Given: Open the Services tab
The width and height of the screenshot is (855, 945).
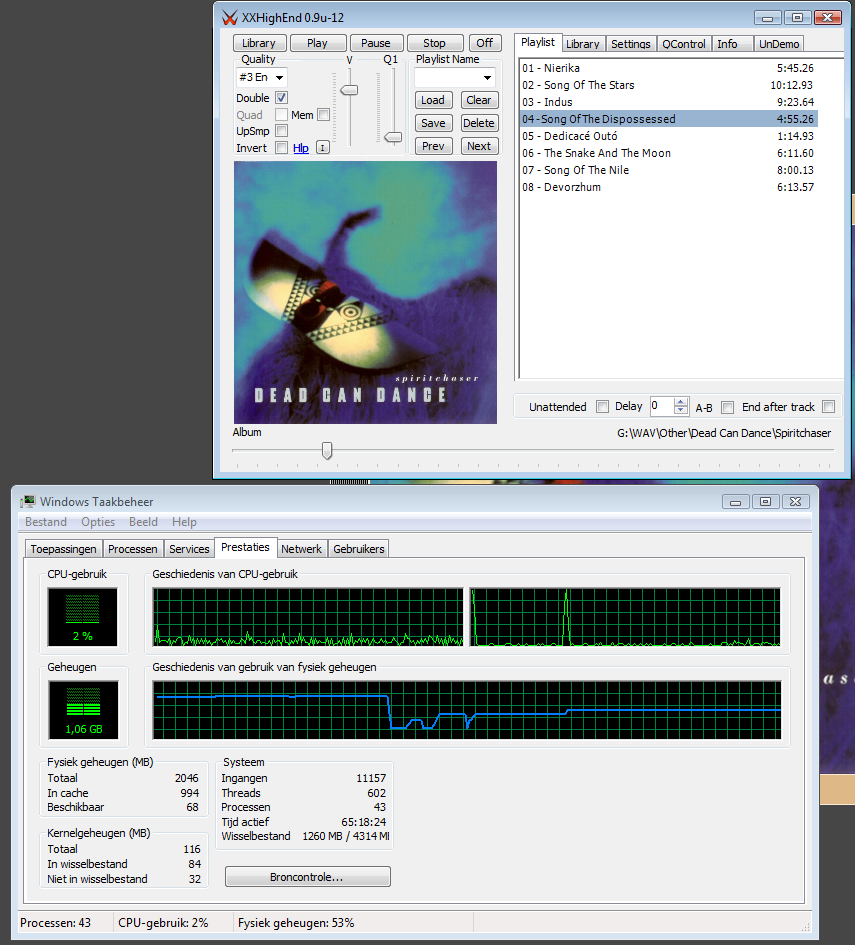Looking at the screenshot, I should click(189, 549).
